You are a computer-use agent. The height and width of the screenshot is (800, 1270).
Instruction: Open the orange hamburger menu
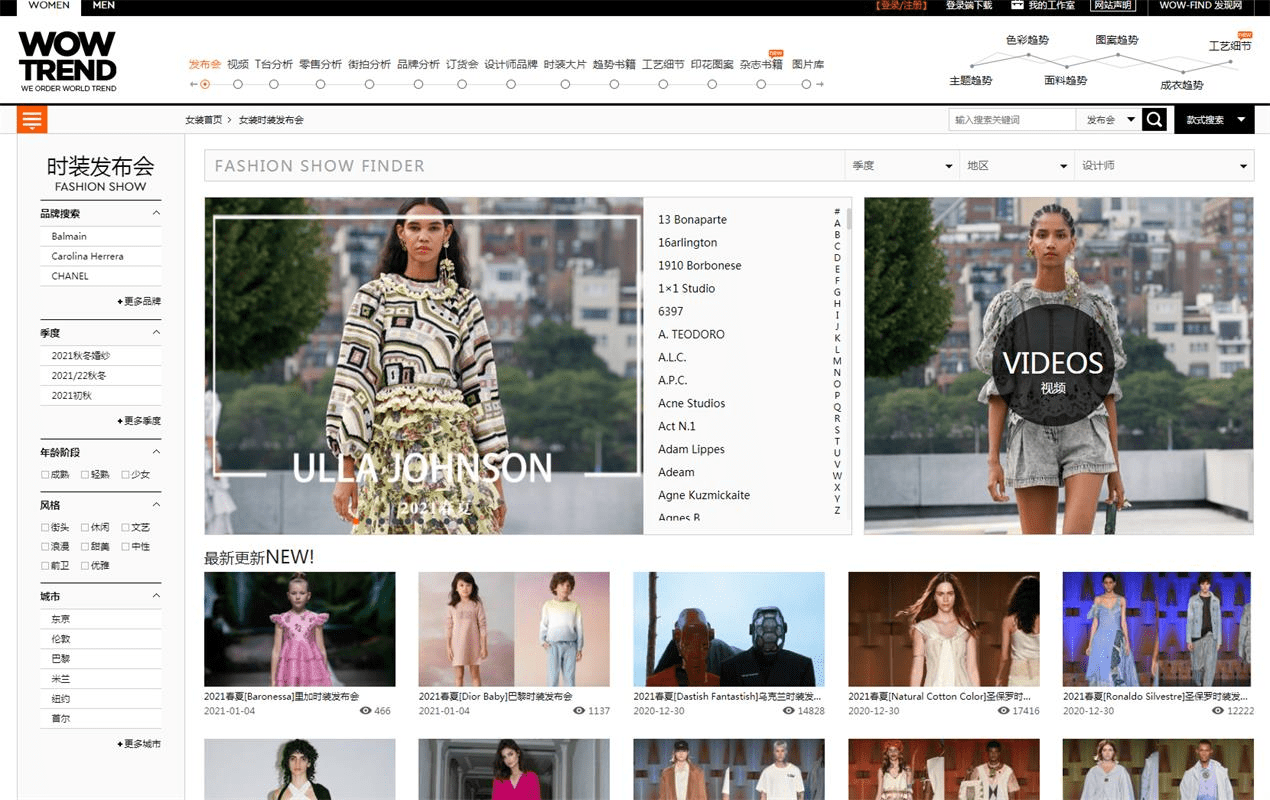(32, 120)
